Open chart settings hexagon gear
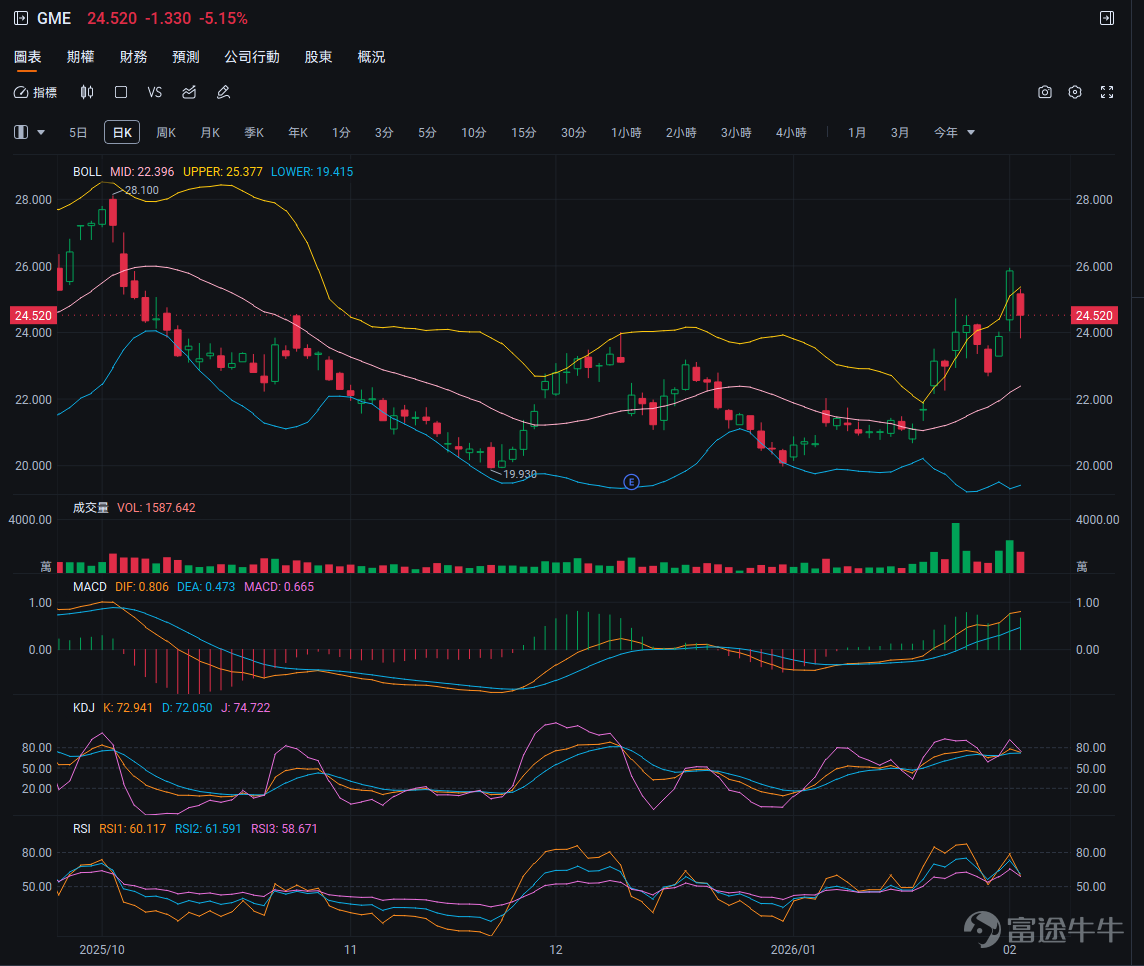Screen dimensions: 1144x966 click(x=1075, y=92)
